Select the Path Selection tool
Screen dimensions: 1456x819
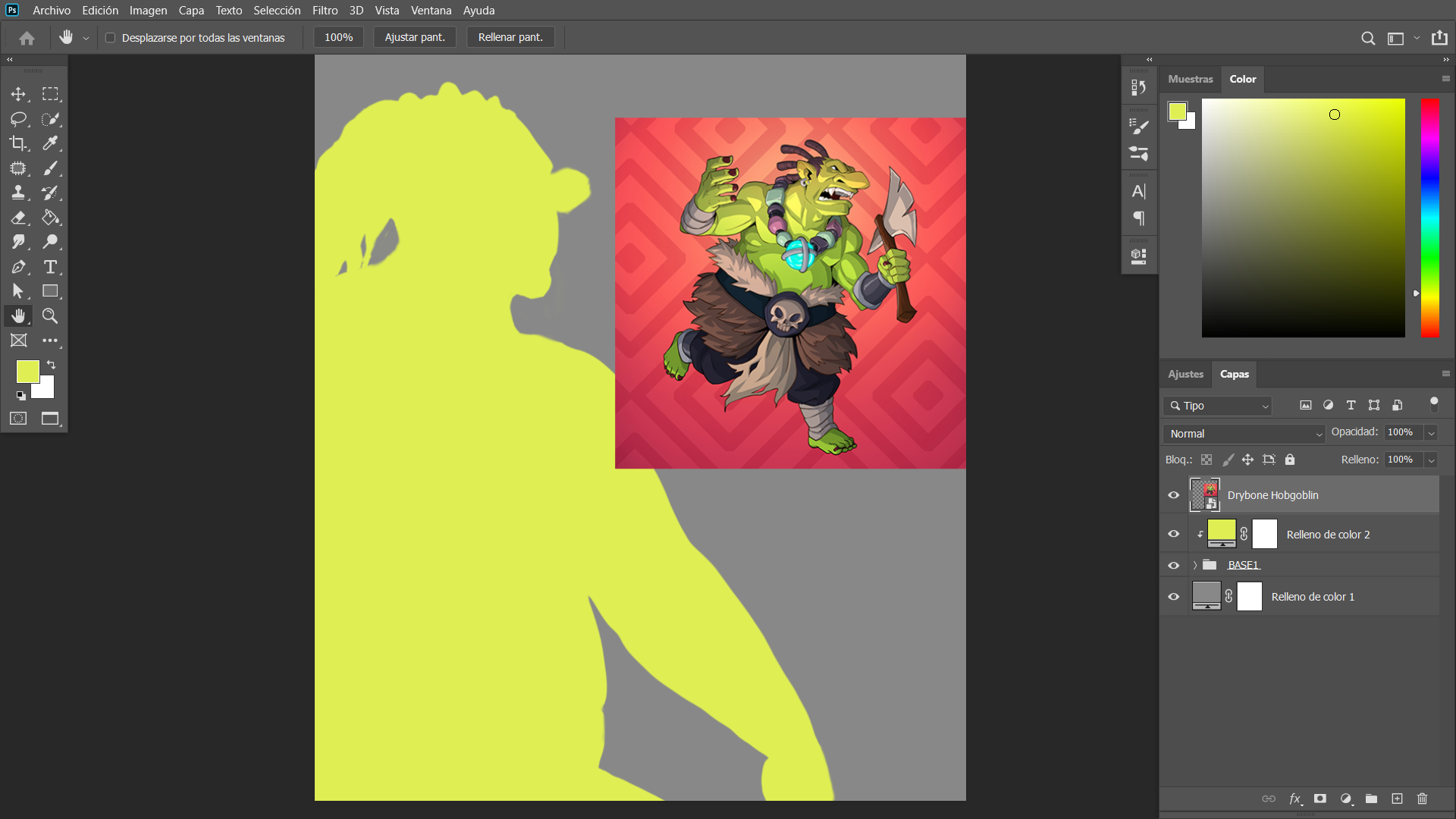pyautogui.click(x=18, y=291)
